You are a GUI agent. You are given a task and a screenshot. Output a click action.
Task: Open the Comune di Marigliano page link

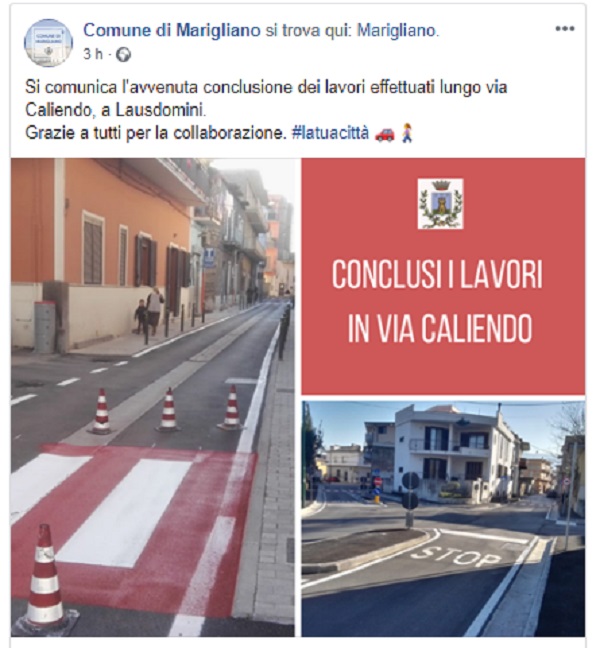pos(172,30)
